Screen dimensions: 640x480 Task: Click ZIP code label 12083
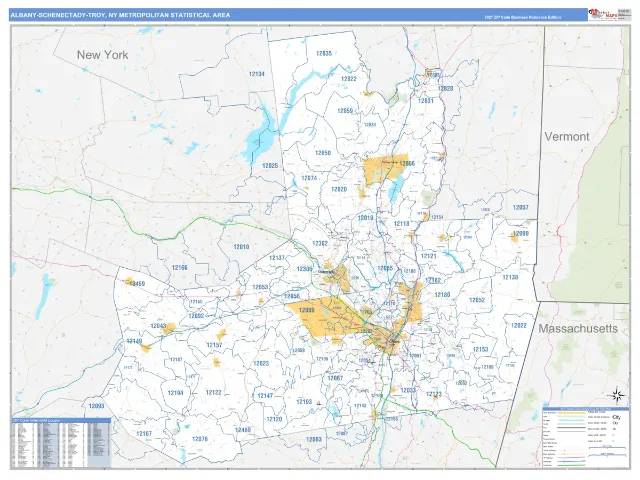coord(314,439)
